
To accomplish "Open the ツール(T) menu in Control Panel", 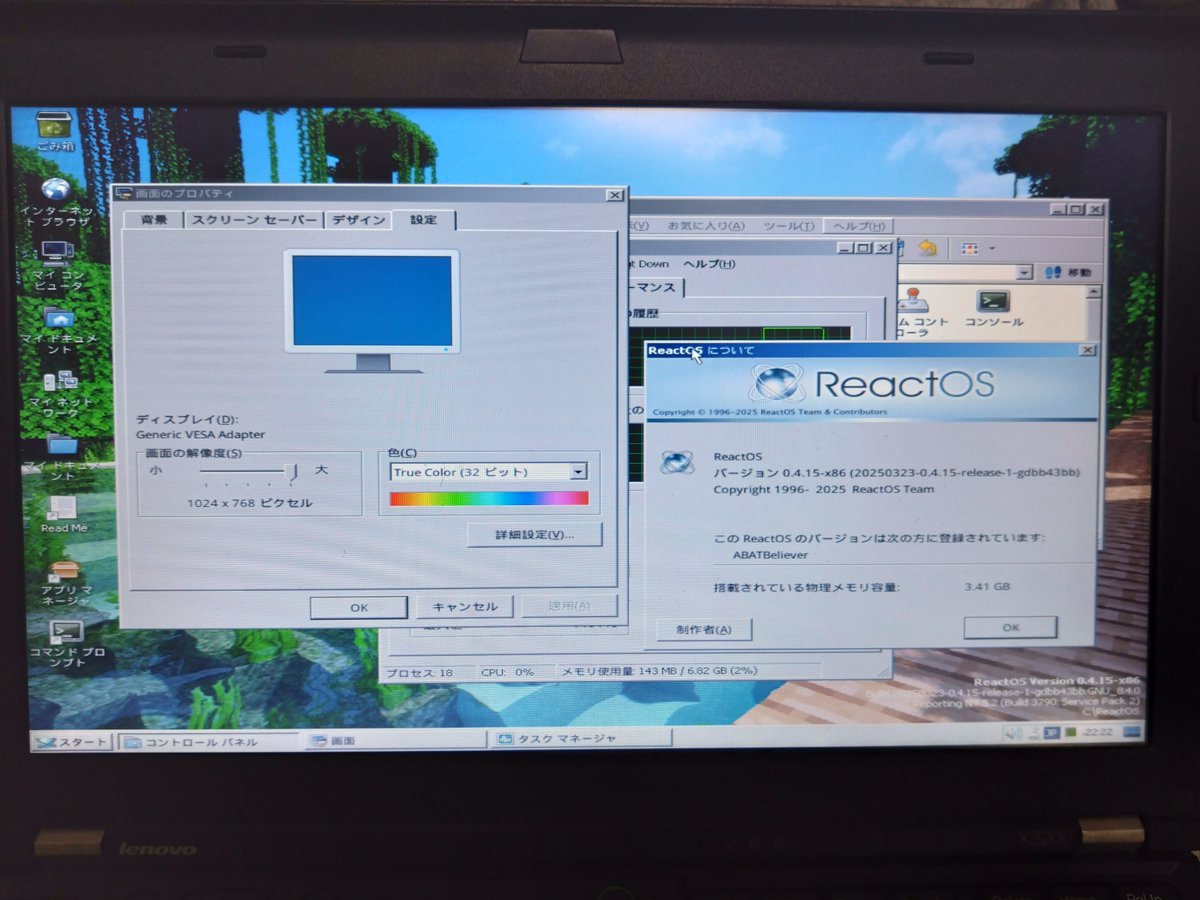I will pos(788,227).
